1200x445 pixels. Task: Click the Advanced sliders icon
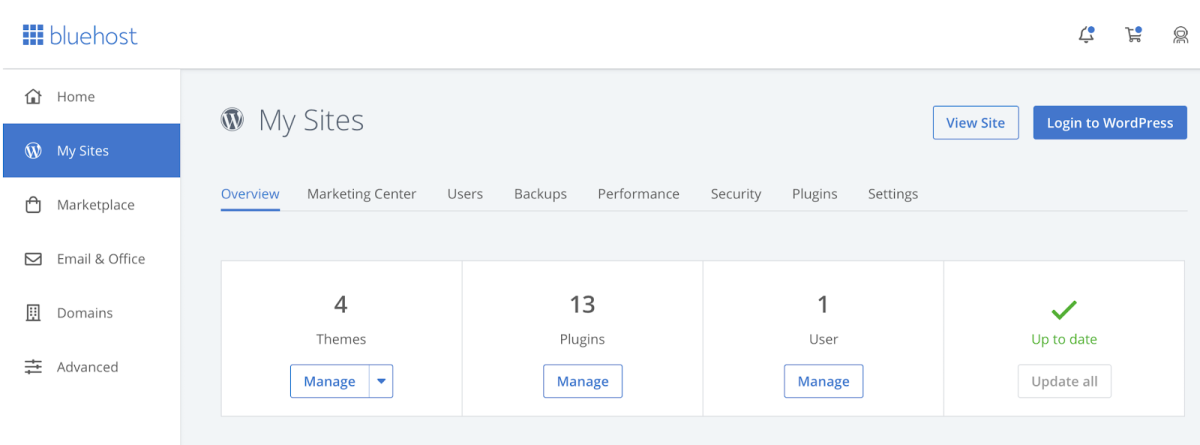point(33,367)
